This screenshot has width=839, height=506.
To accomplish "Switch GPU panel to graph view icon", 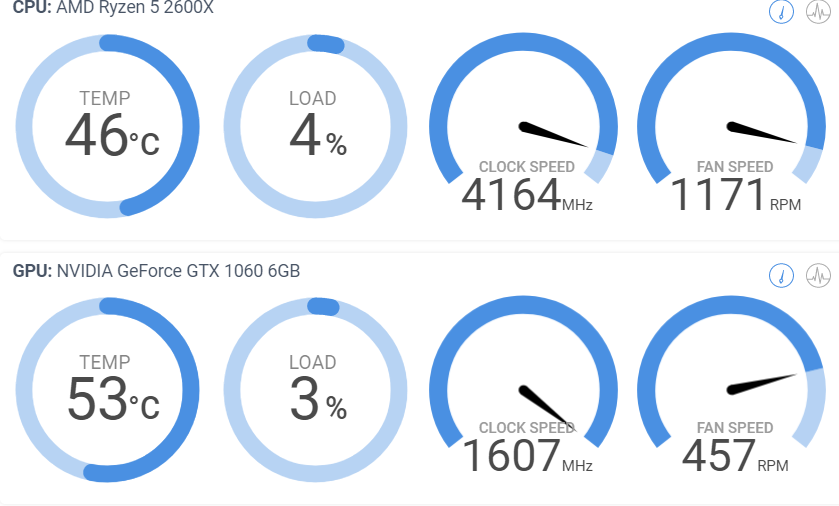I will pyautogui.click(x=818, y=275).
